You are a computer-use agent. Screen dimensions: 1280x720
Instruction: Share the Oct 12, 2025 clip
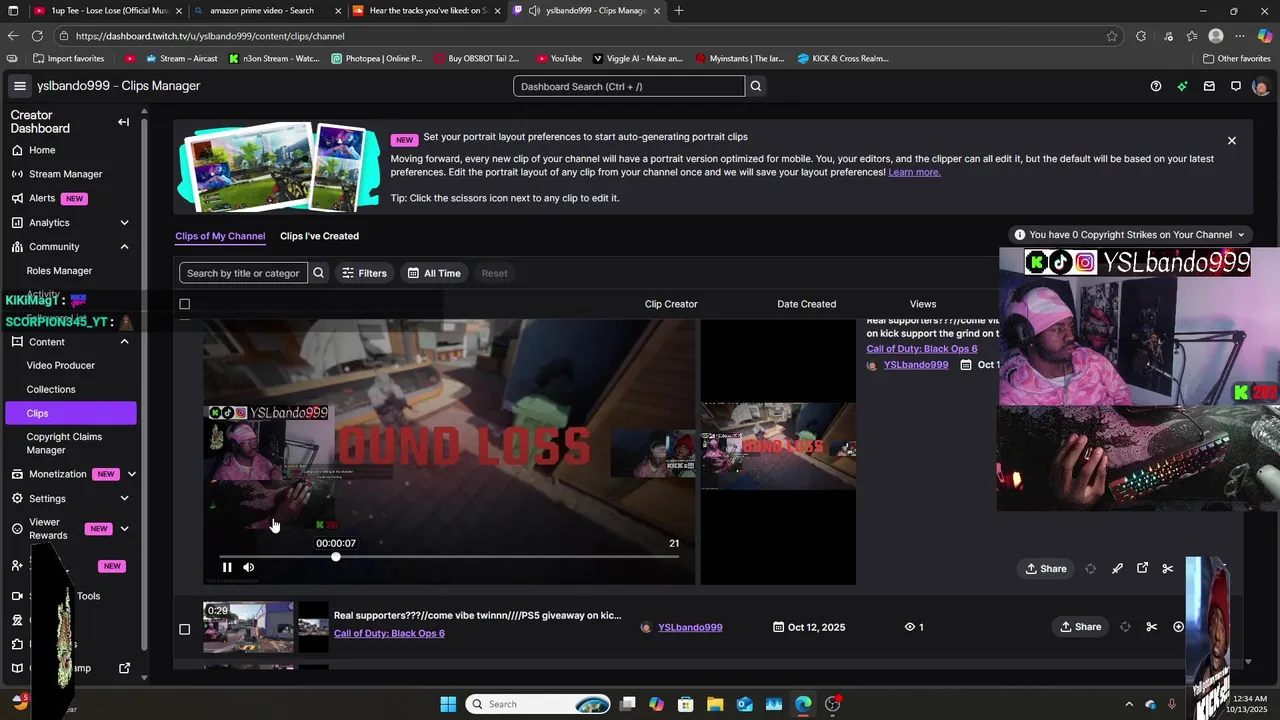[x=1080, y=627]
